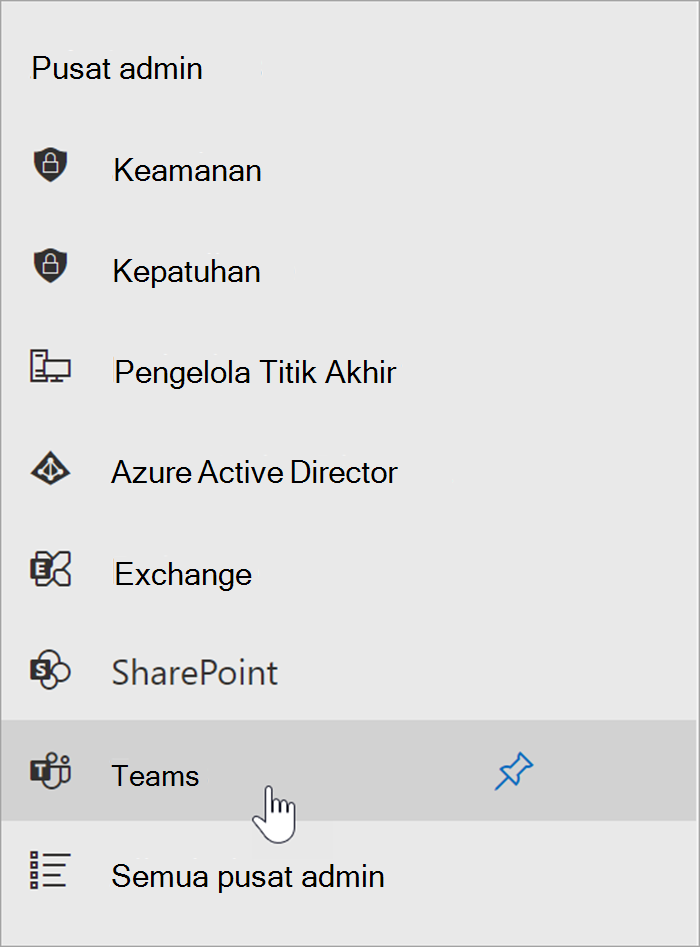Pin Teams using the pushpin icon
Image resolution: width=700 pixels, height=947 pixels.
513,771
